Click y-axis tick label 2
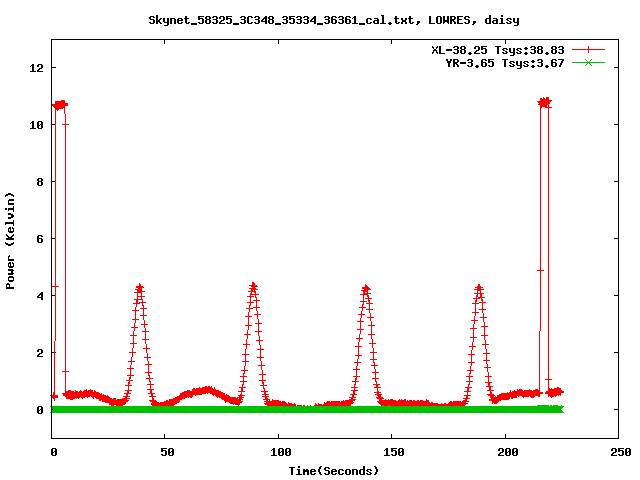 [x=40, y=353]
